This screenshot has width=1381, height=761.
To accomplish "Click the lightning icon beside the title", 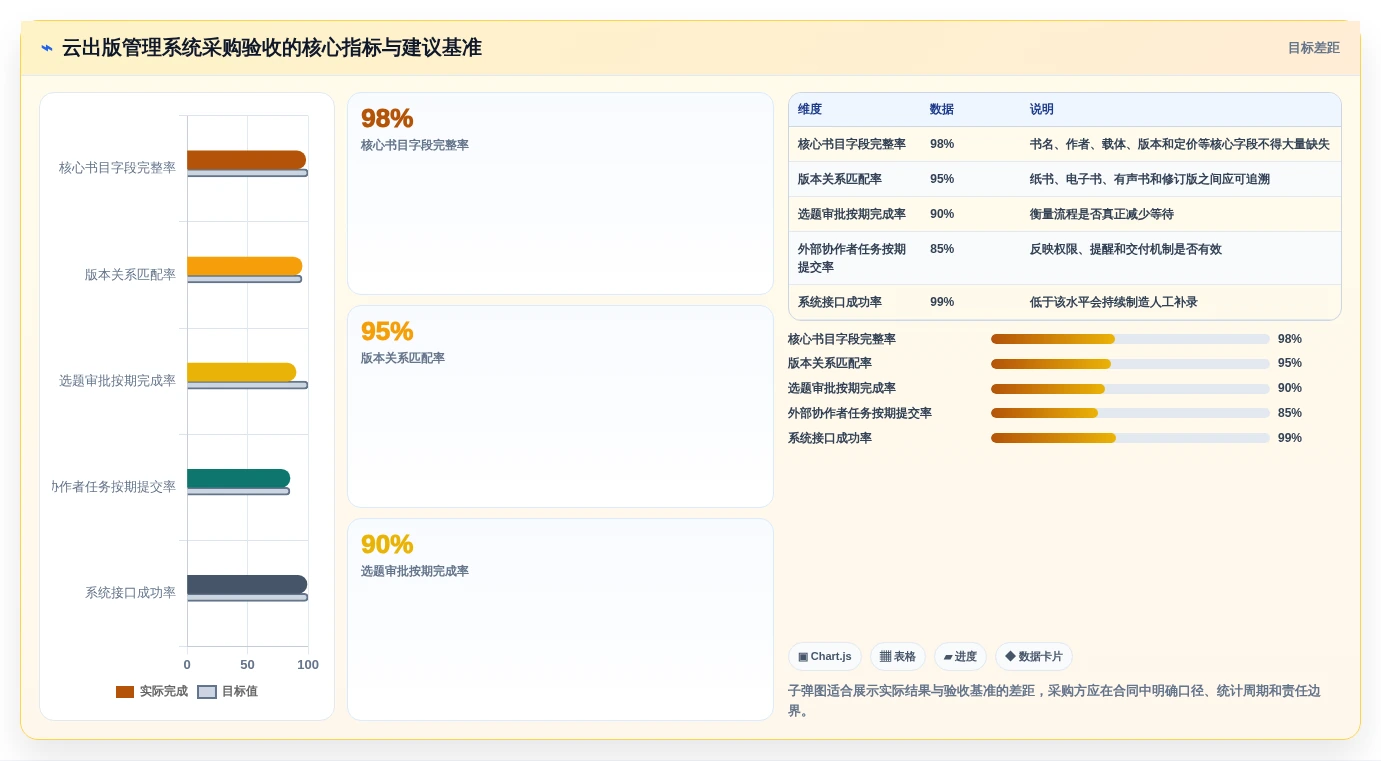I will (x=47, y=48).
